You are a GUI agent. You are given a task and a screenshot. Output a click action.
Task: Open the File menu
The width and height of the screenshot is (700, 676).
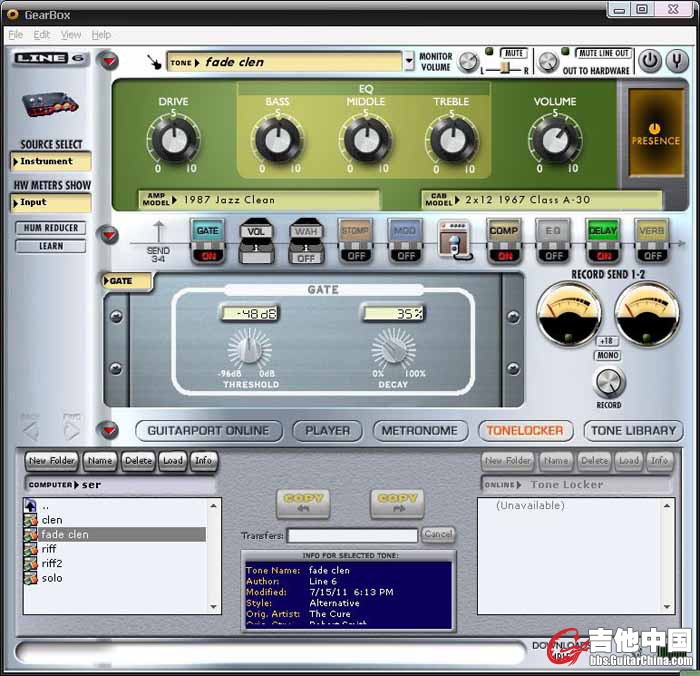[16, 35]
